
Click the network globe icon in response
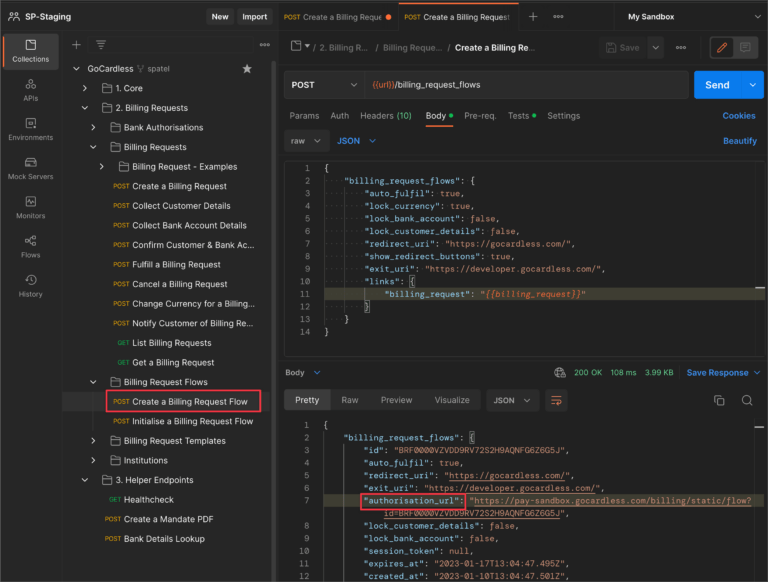tap(560, 373)
